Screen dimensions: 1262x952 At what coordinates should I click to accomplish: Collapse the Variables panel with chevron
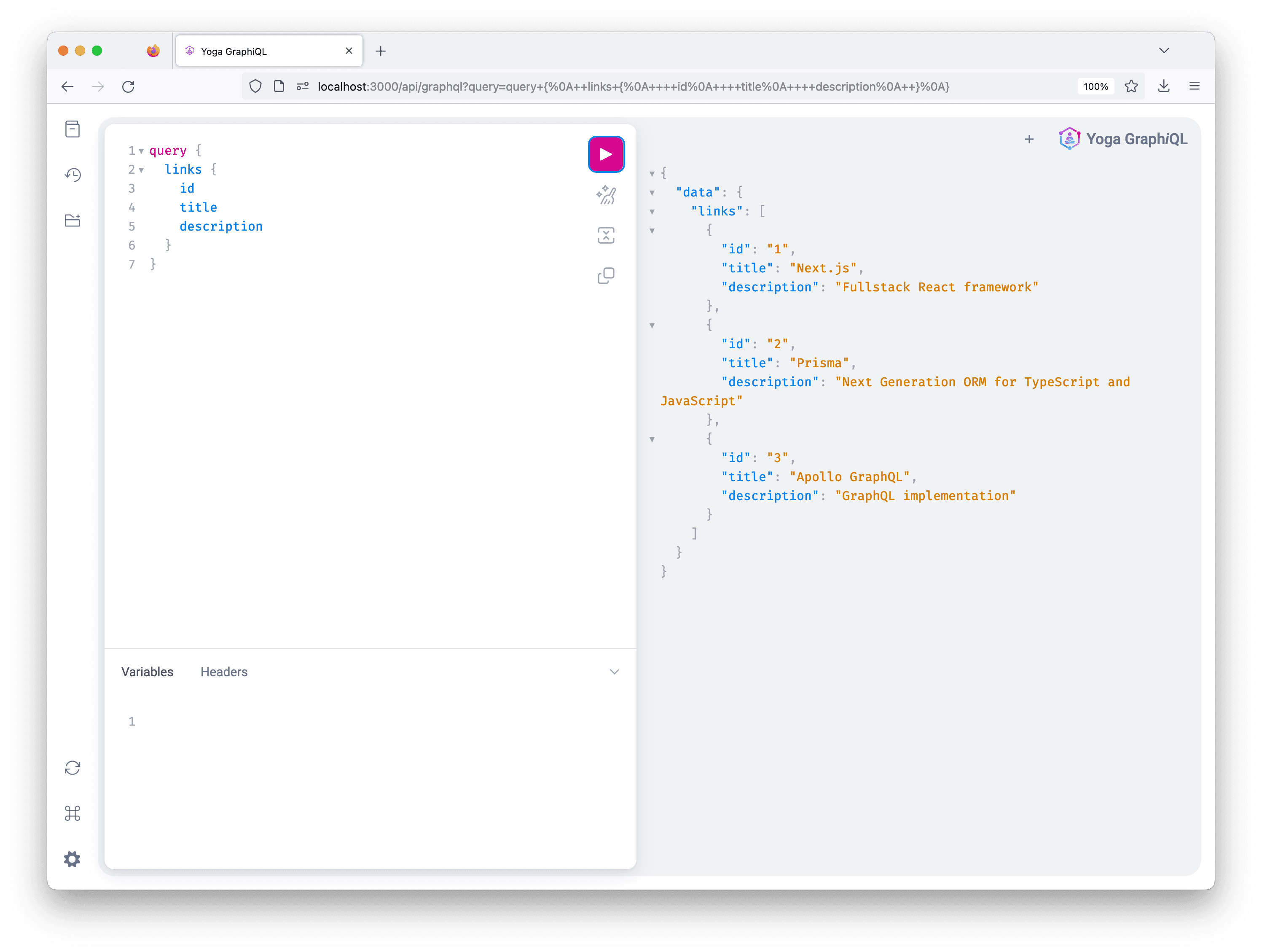click(615, 672)
